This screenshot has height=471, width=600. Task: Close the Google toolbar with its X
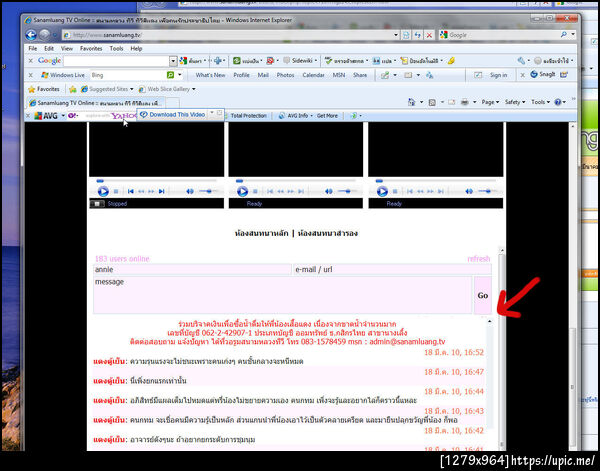(x=31, y=61)
